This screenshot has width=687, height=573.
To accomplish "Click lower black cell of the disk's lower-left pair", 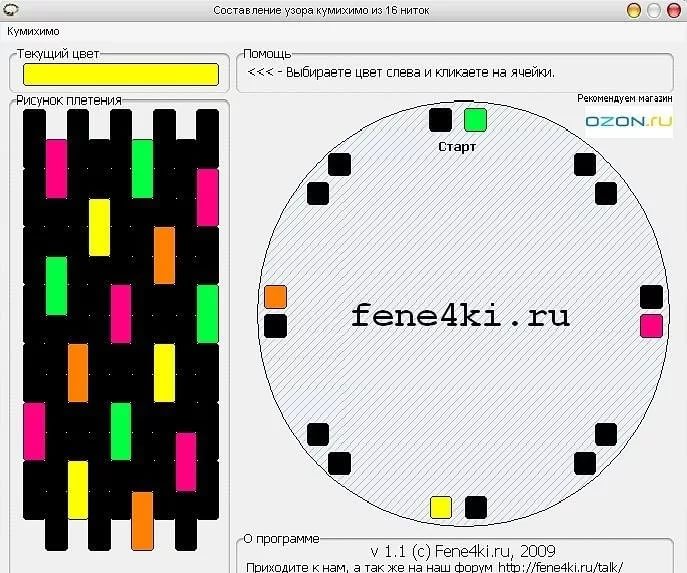I will coord(340,463).
